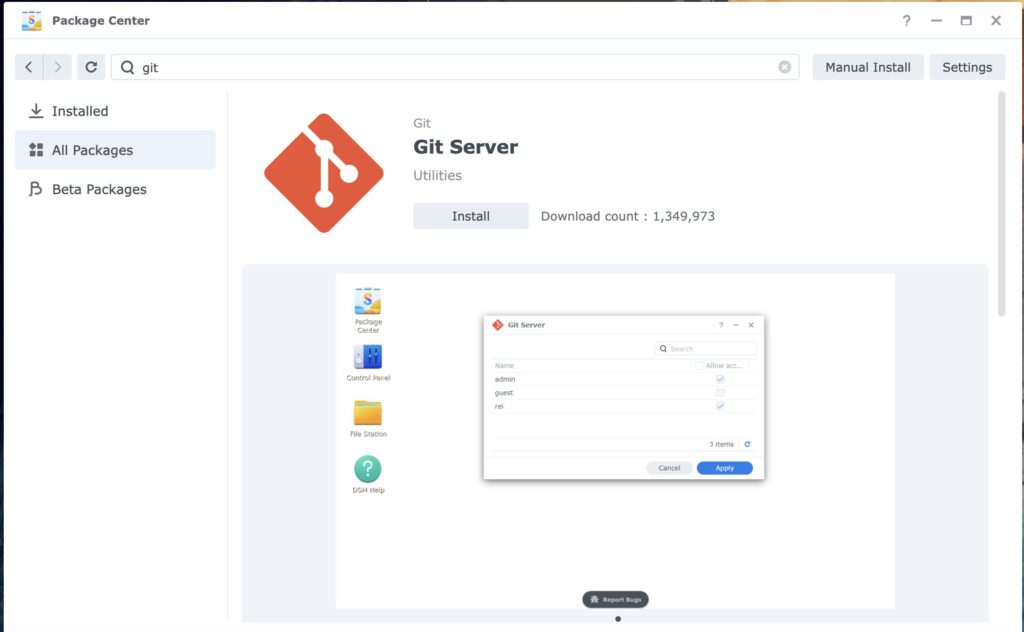Screen dimensions: 1024x632
Task: Close the Package Center window
Action: point(996,20)
